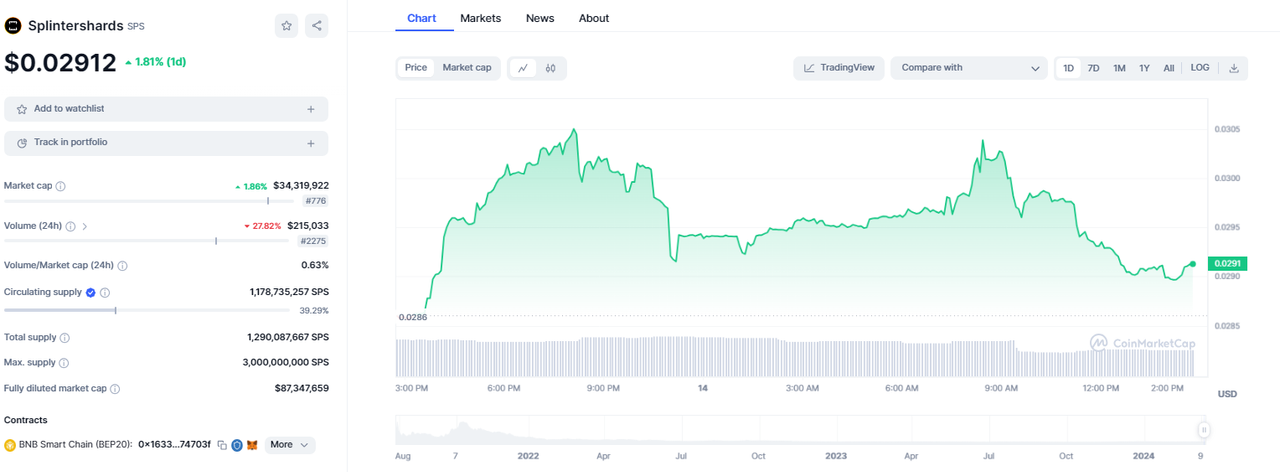This screenshot has height=472, width=1280.
Task: Set chart range to 1Y
Action: point(1144,68)
